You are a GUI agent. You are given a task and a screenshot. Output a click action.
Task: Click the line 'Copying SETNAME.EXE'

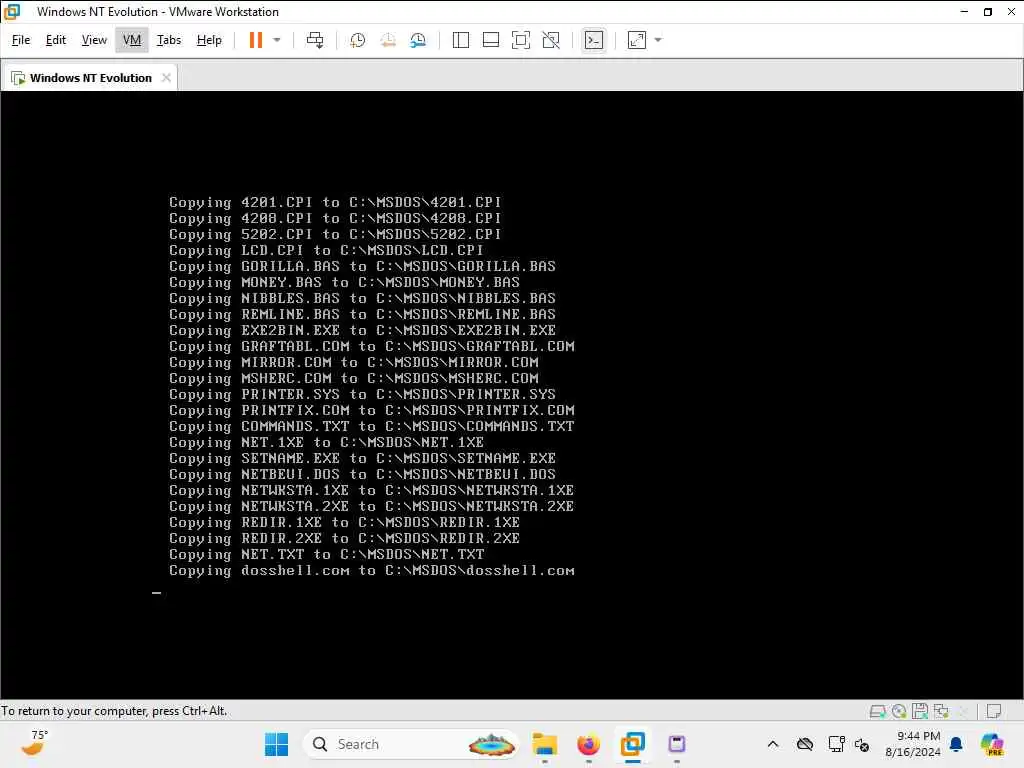(362, 458)
